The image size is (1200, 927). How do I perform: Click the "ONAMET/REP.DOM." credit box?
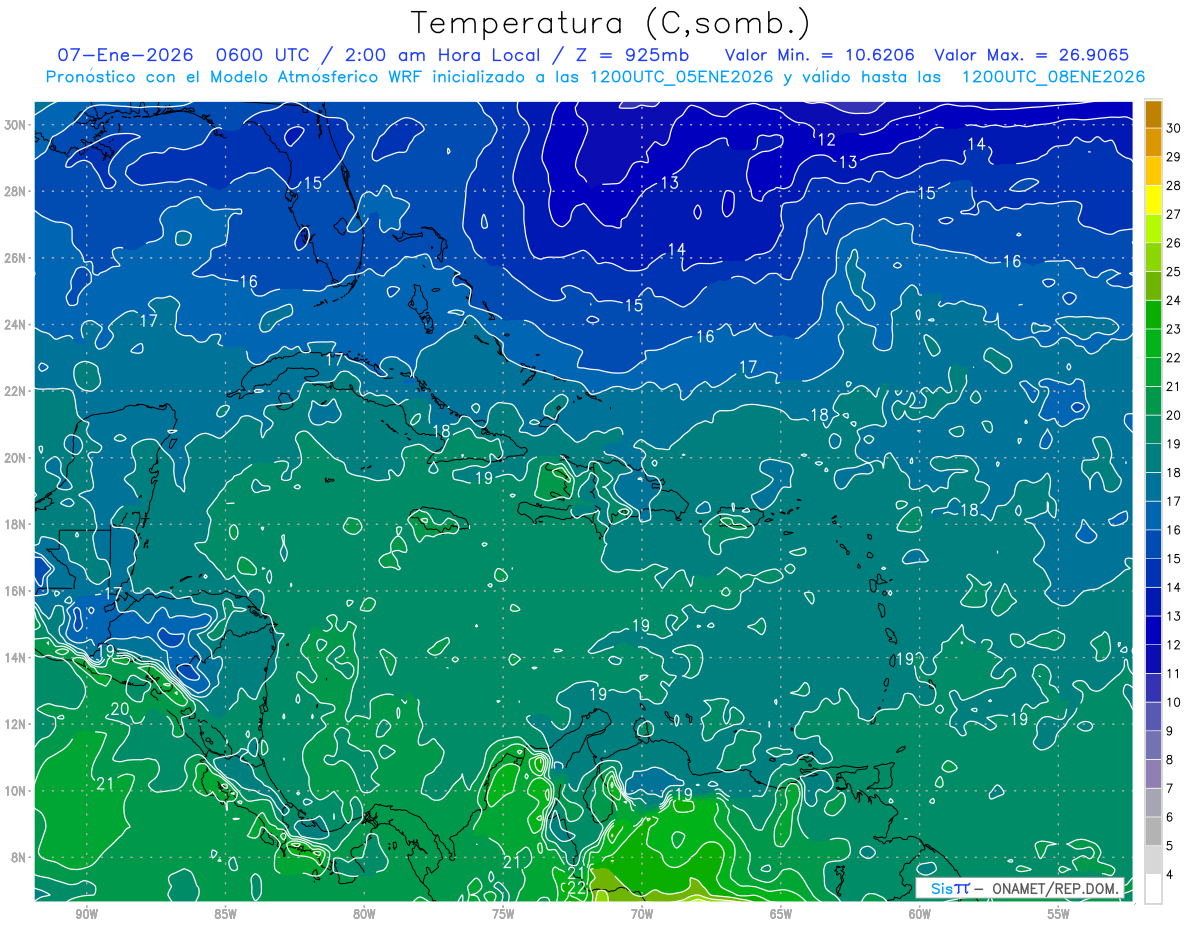[1019, 888]
